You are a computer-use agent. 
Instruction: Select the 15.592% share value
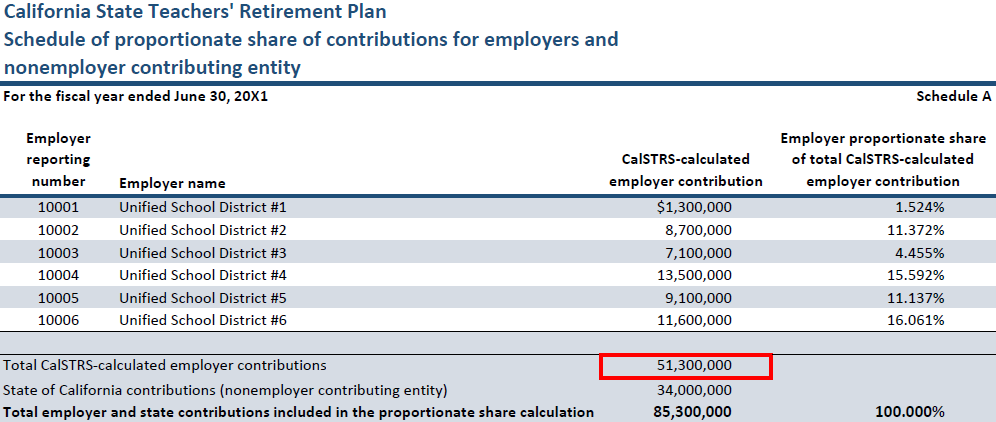pyautogui.click(x=917, y=275)
